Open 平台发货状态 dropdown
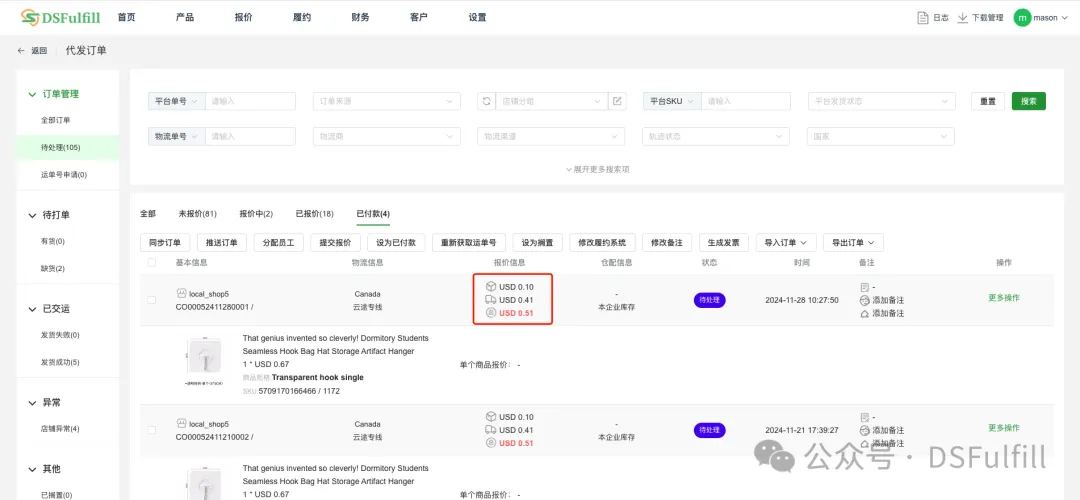Screen dimensions: 1080x500 coord(882,101)
